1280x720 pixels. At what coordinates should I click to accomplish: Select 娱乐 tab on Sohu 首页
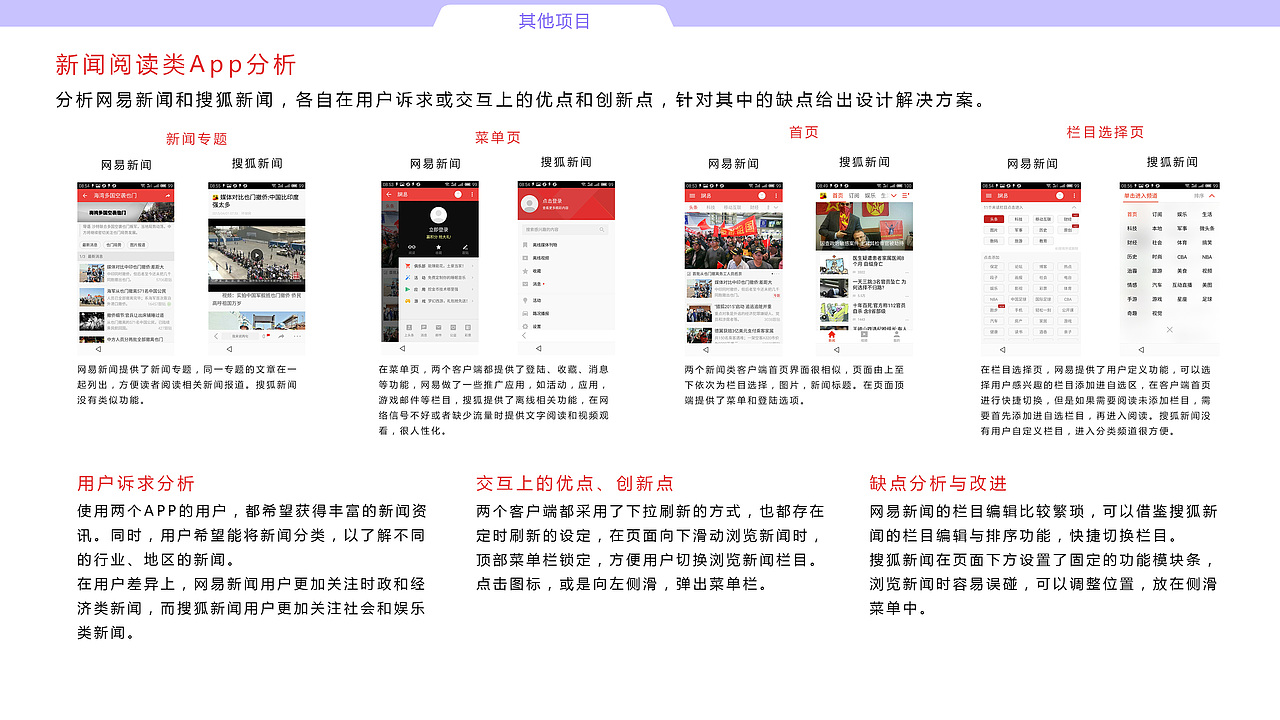pos(870,196)
